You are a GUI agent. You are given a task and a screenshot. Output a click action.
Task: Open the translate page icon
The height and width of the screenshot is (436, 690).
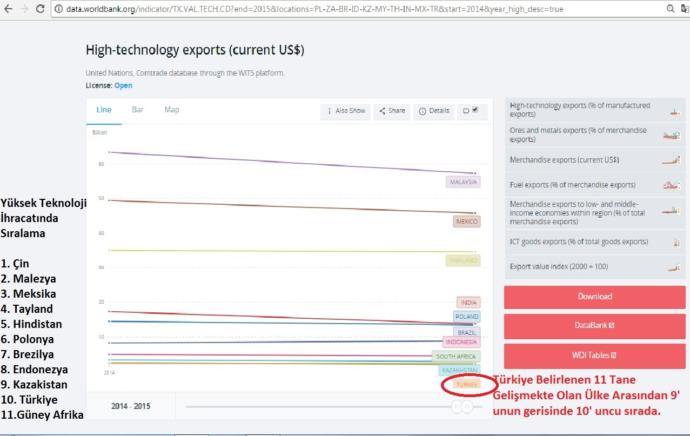[685, 9]
